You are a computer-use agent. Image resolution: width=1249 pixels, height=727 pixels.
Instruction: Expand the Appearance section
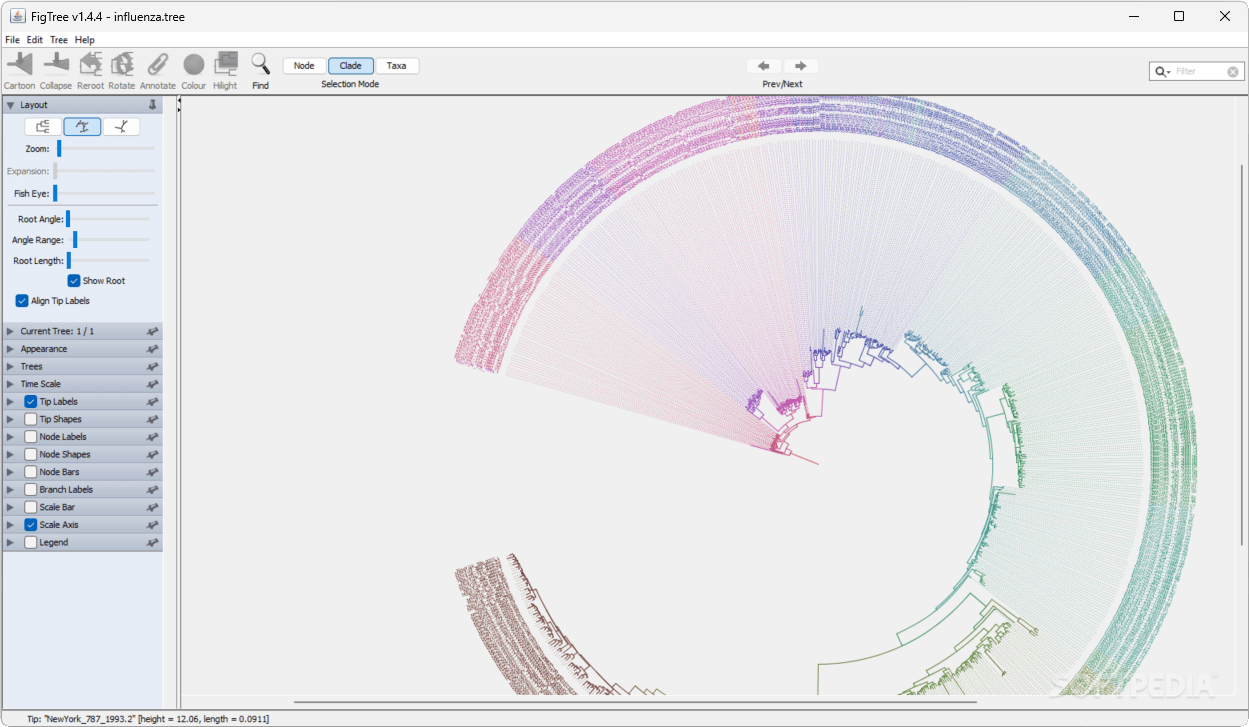[x=11, y=349]
